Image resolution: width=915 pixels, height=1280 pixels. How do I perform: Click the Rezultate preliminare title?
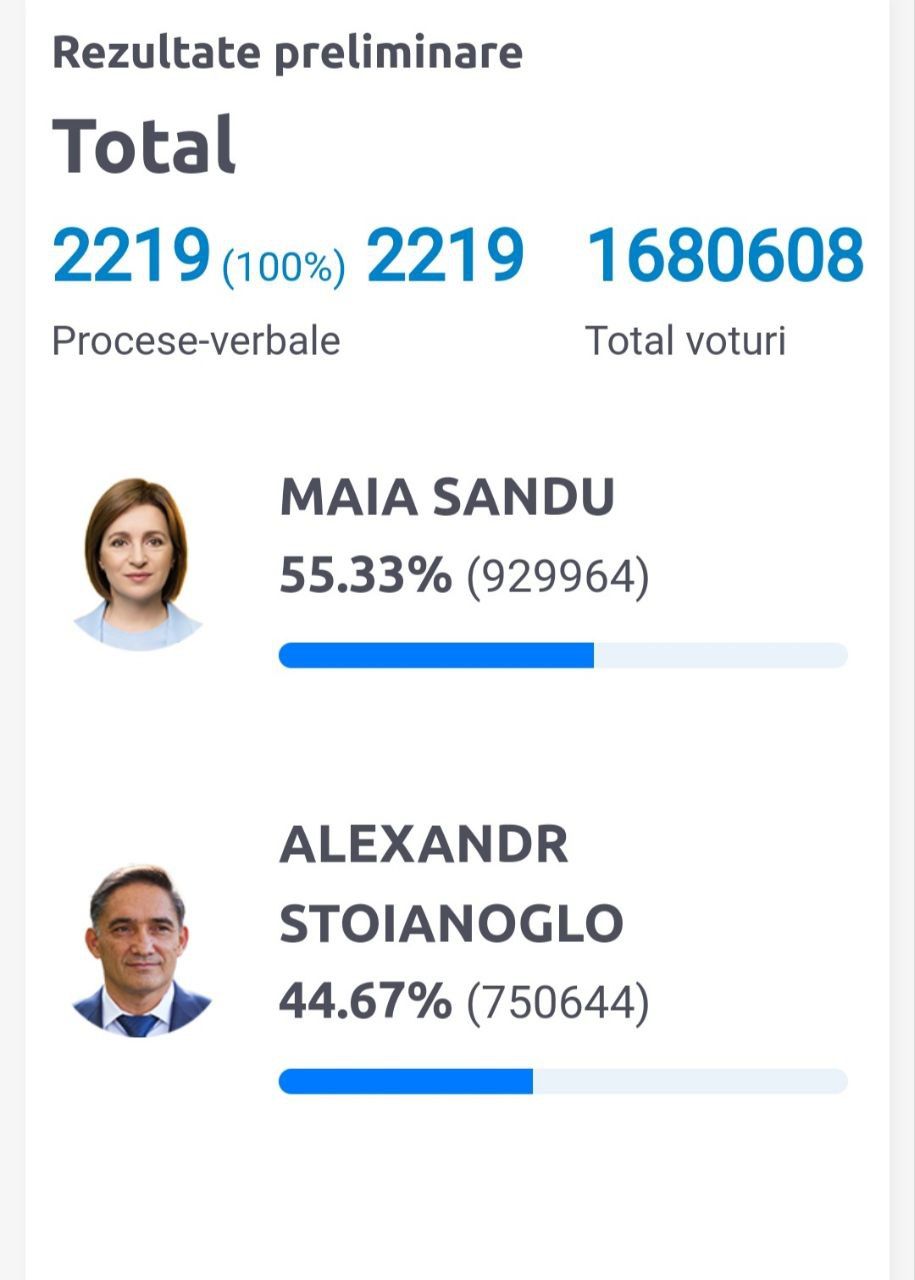click(x=287, y=52)
